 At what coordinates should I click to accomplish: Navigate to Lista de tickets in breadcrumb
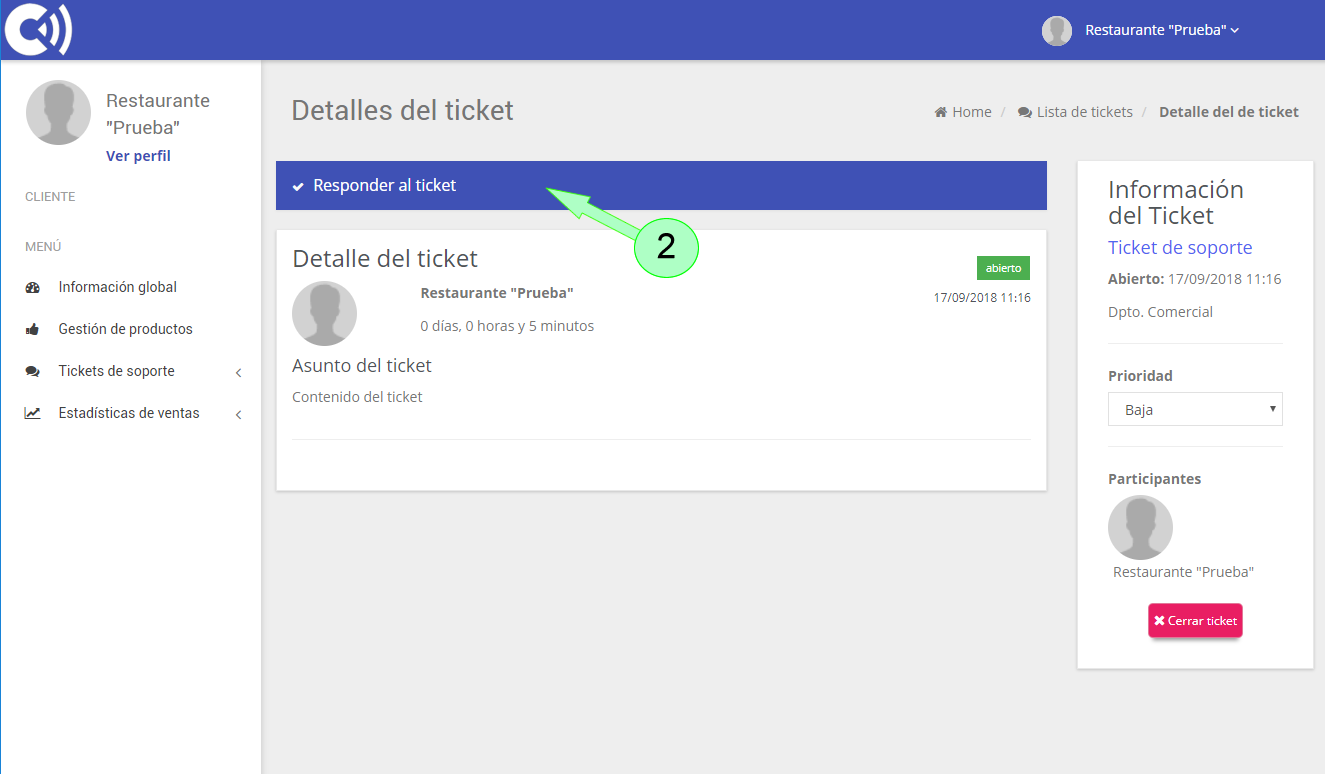[x=1085, y=111]
